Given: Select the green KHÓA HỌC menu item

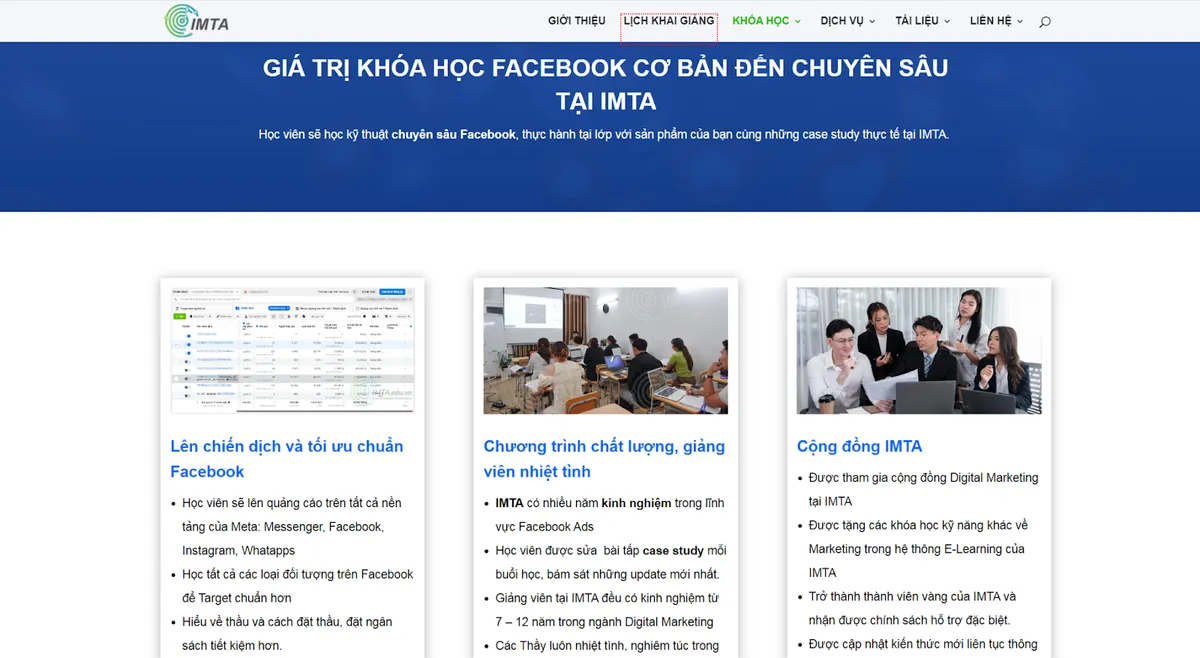Looking at the screenshot, I should pyautogui.click(x=760, y=20).
